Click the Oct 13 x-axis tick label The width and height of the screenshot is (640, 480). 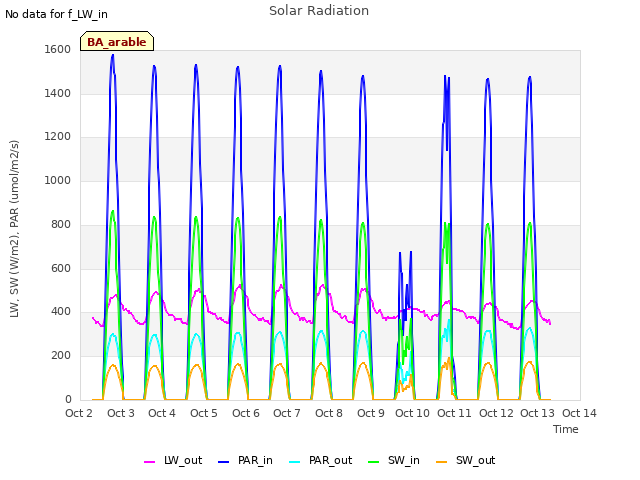tap(538, 413)
